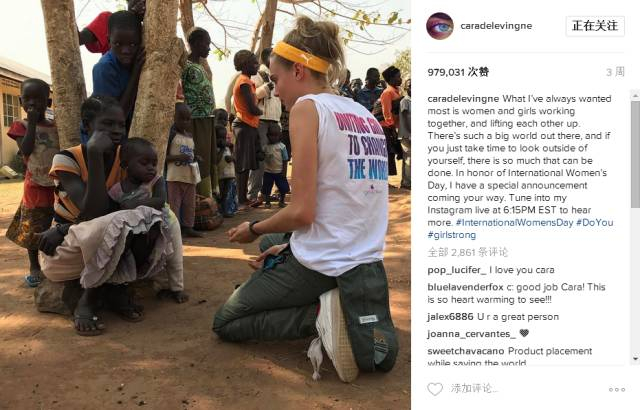Open commenter jalex6886 profile

click(x=450, y=317)
